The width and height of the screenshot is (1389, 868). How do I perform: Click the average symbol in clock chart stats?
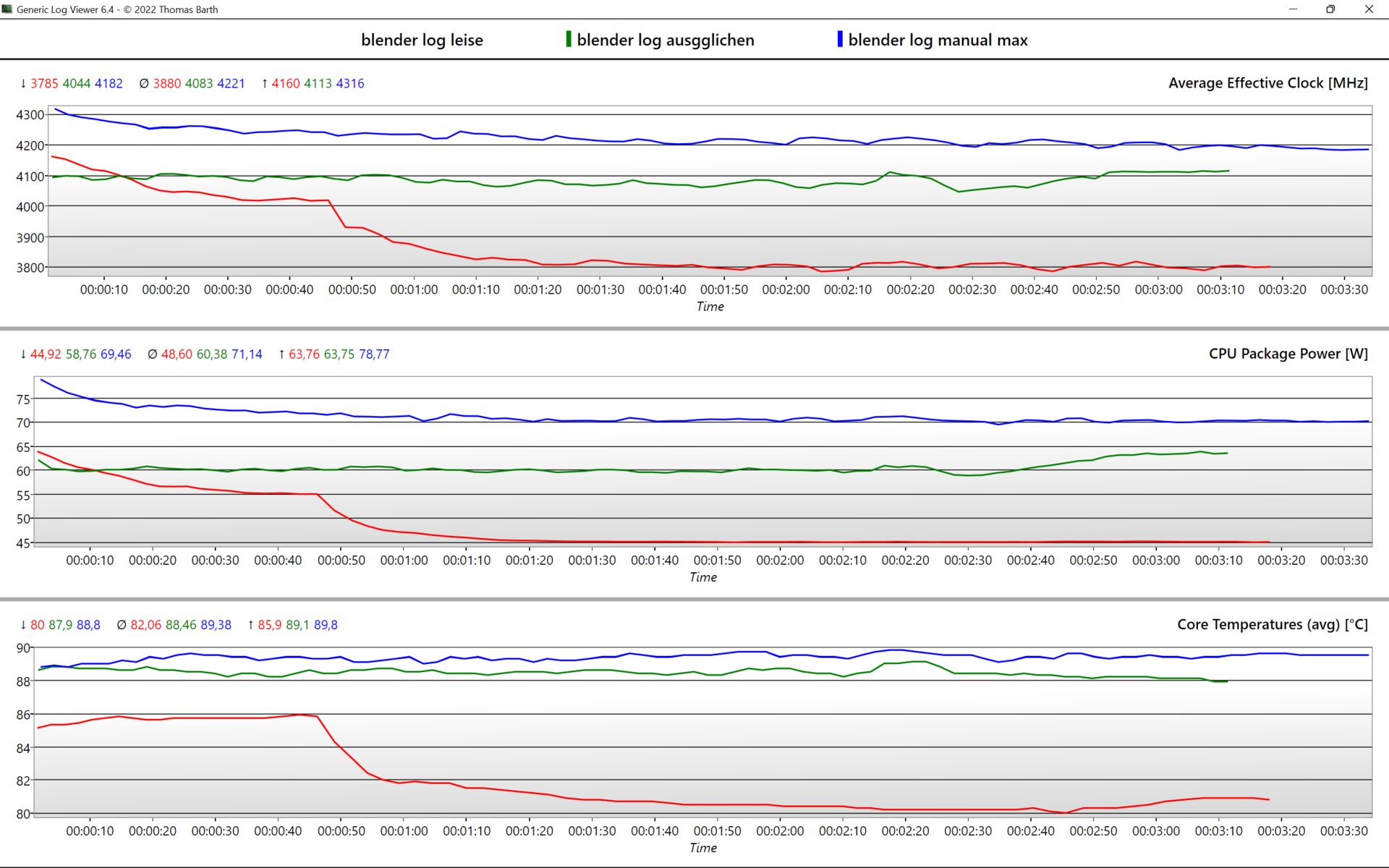pyautogui.click(x=144, y=84)
